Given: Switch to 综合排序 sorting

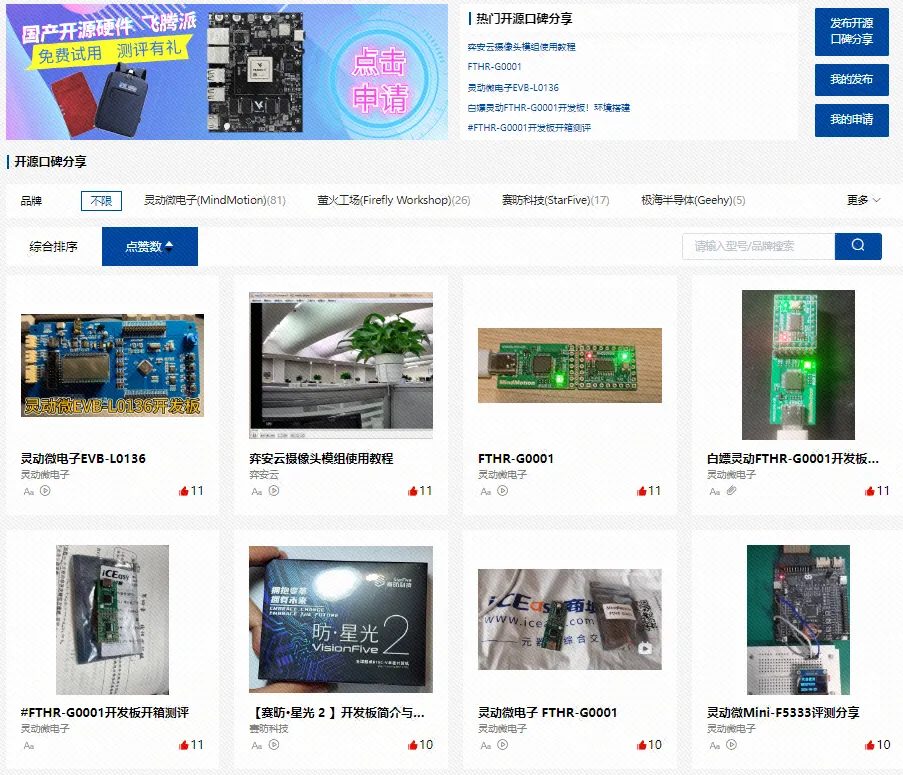Looking at the screenshot, I should tap(54, 246).
